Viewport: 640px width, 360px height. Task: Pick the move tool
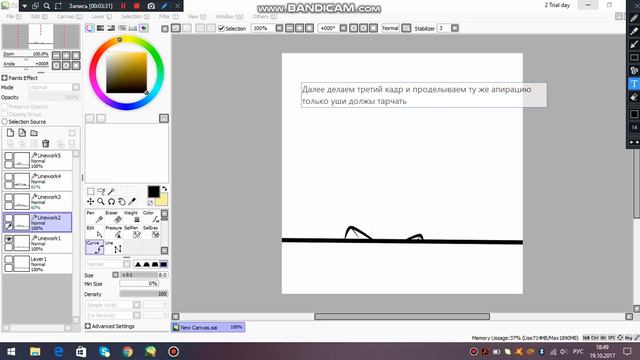pyautogui.click(x=90, y=202)
